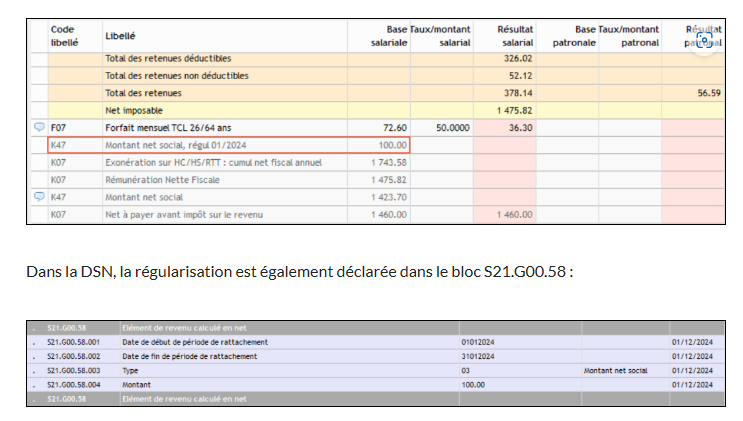Click the top 'Elément de revenu calculé en net' header
The height and width of the screenshot is (421, 743).
point(184,328)
